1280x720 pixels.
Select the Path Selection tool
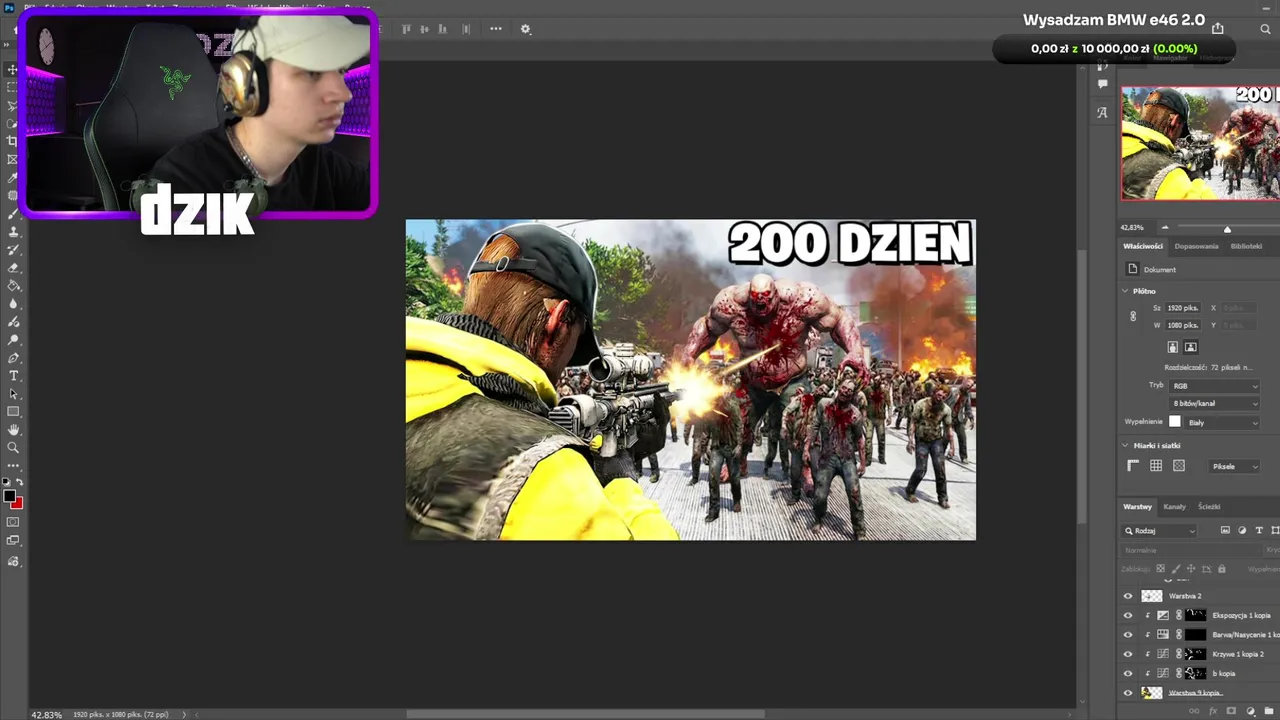13,393
